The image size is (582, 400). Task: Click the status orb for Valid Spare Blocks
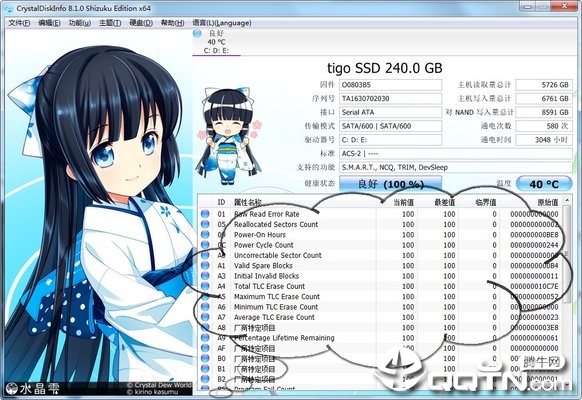pyautogui.click(x=205, y=266)
